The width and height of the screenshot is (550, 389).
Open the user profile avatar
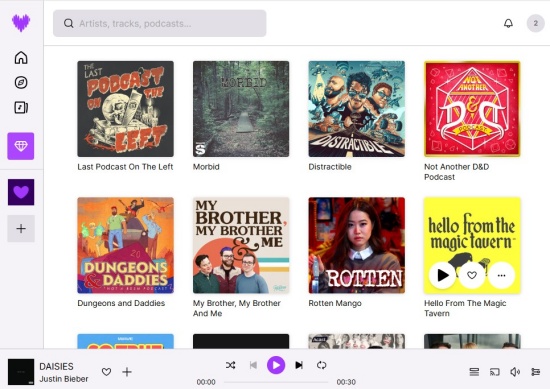pos(535,23)
